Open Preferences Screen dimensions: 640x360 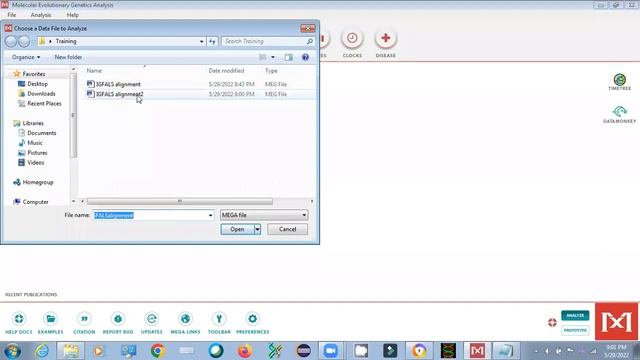[253, 323]
